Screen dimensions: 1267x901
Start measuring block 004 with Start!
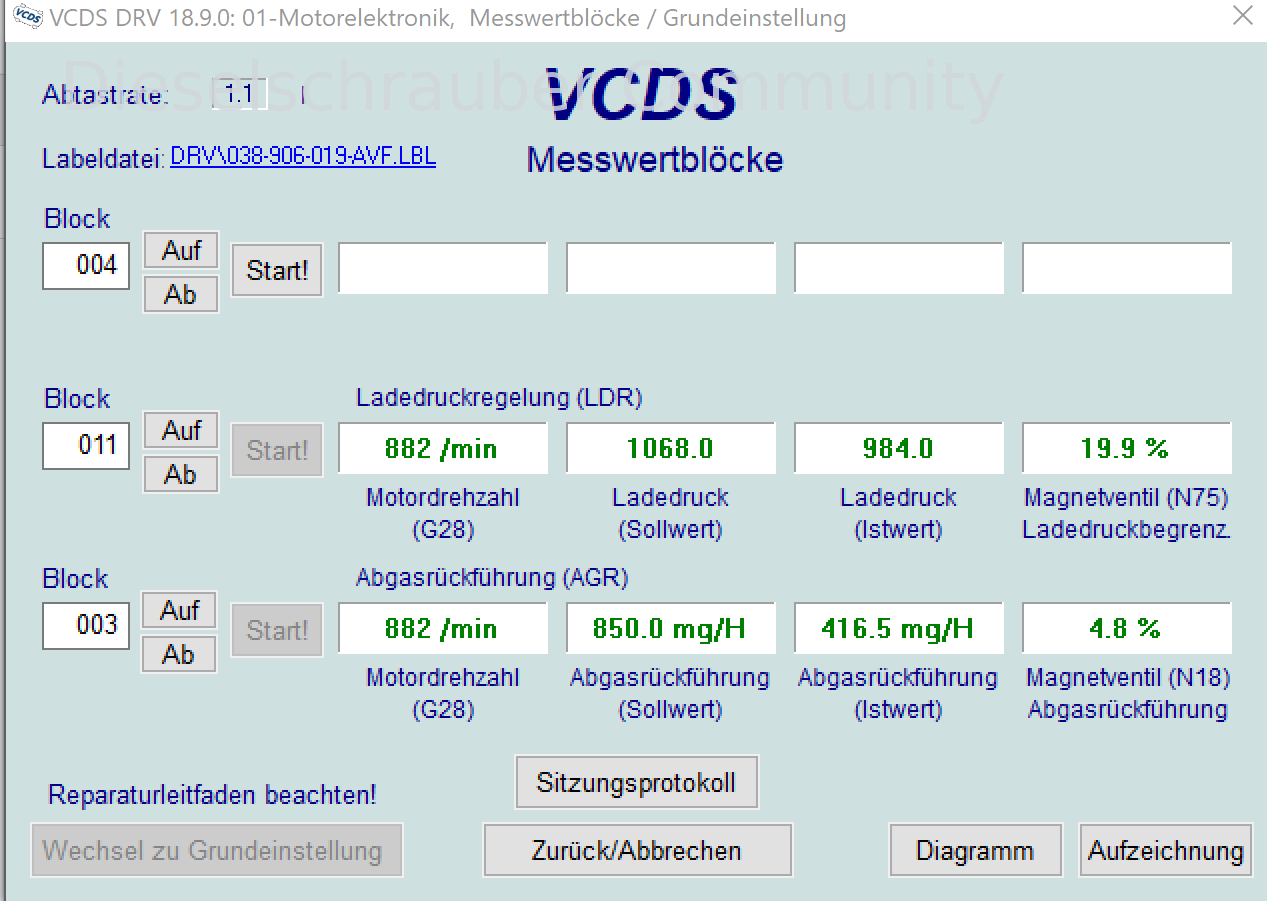277,271
